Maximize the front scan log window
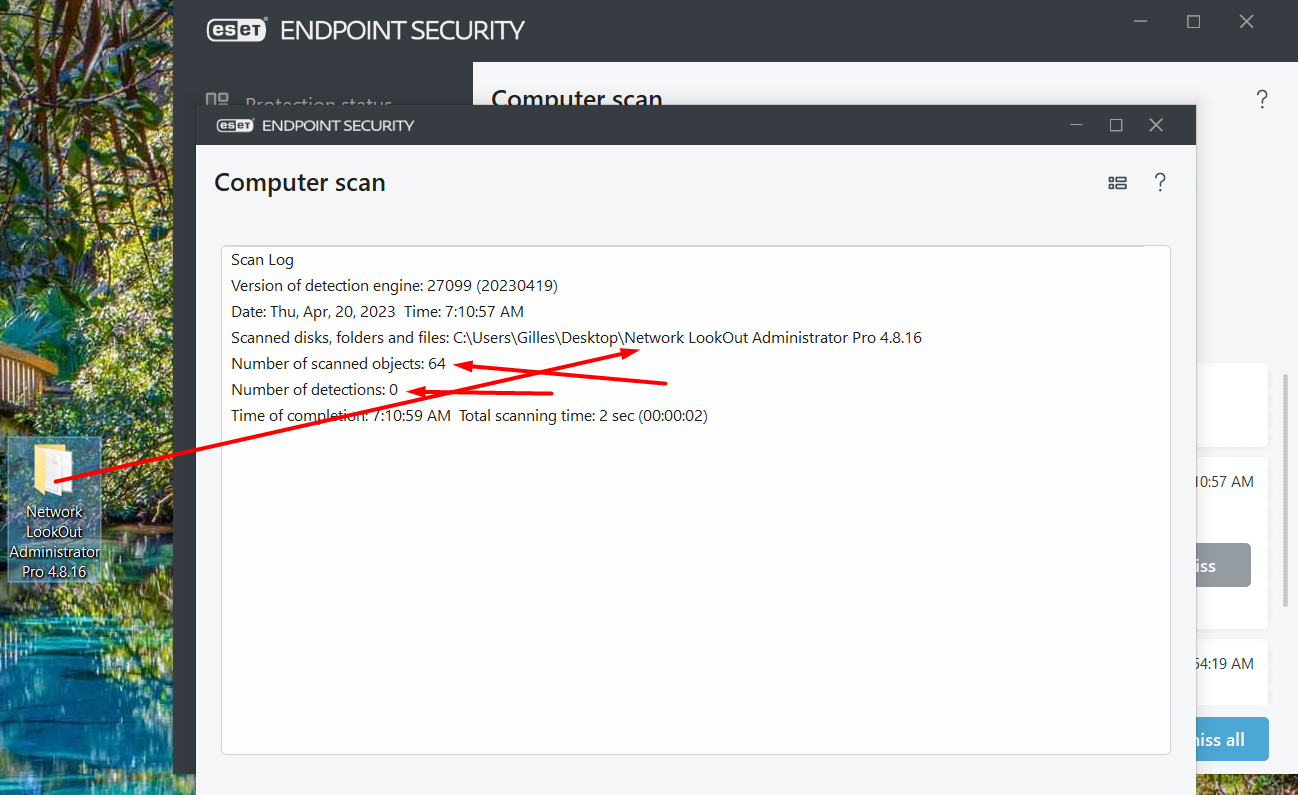The height and width of the screenshot is (795, 1298). coord(1116,125)
